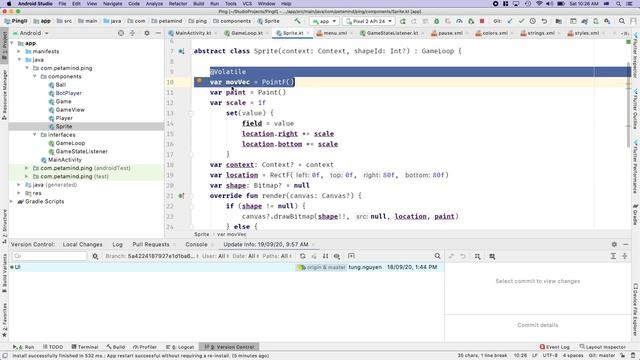Screen dimensions: 640x360
Task: Open the Layout Inspector
Action: point(602,347)
